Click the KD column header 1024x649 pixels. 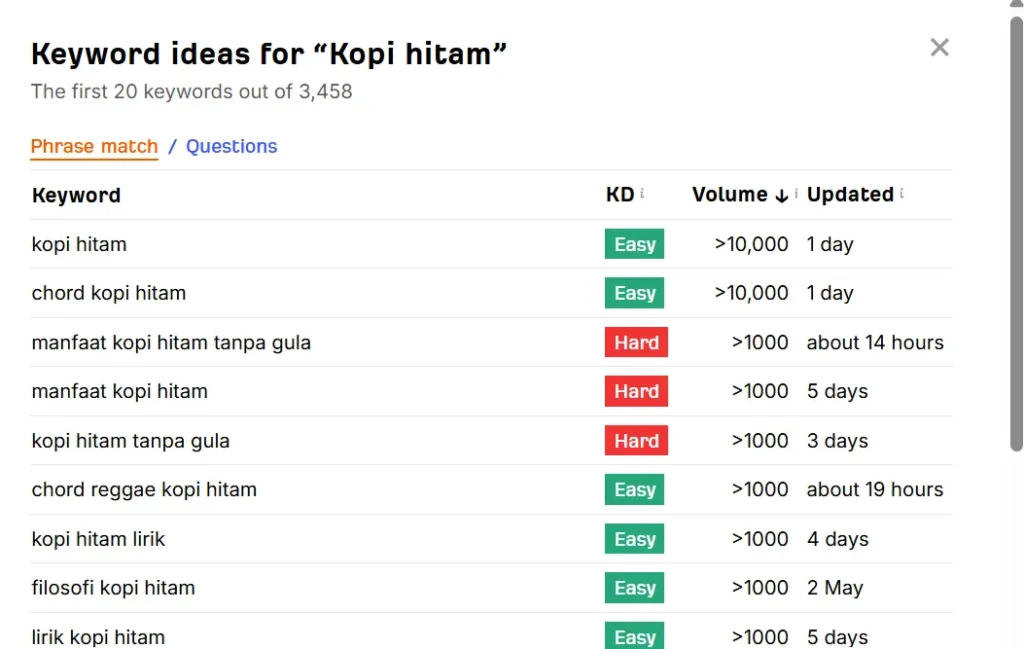click(620, 195)
